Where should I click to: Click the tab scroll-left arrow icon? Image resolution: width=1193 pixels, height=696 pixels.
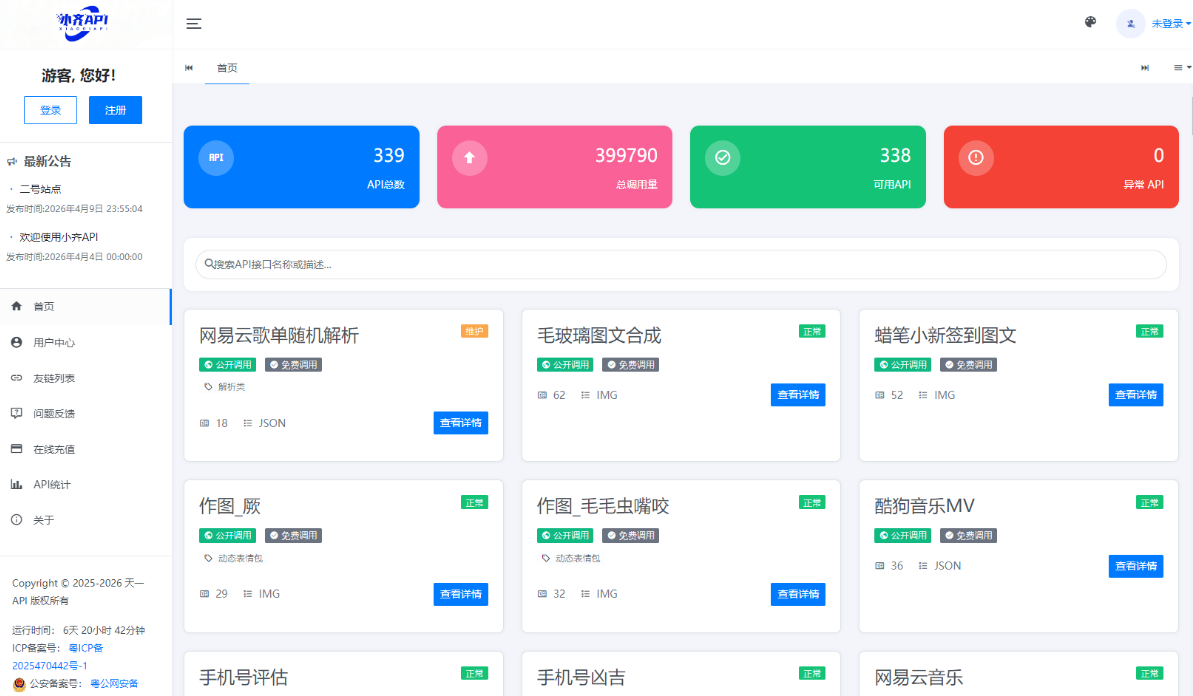click(189, 68)
